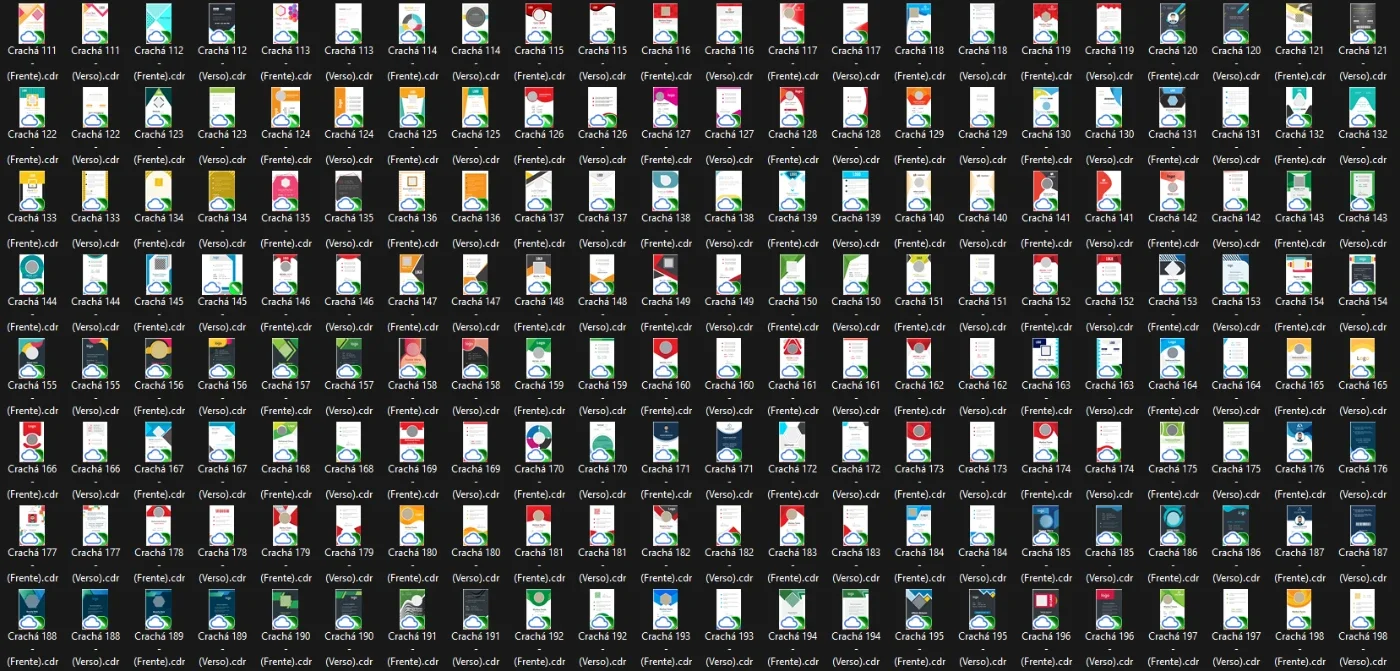Image resolution: width=1400 pixels, height=671 pixels.
Task: Select the Crachá 143 (Verso).cdr file icon
Action: click(1362, 190)
